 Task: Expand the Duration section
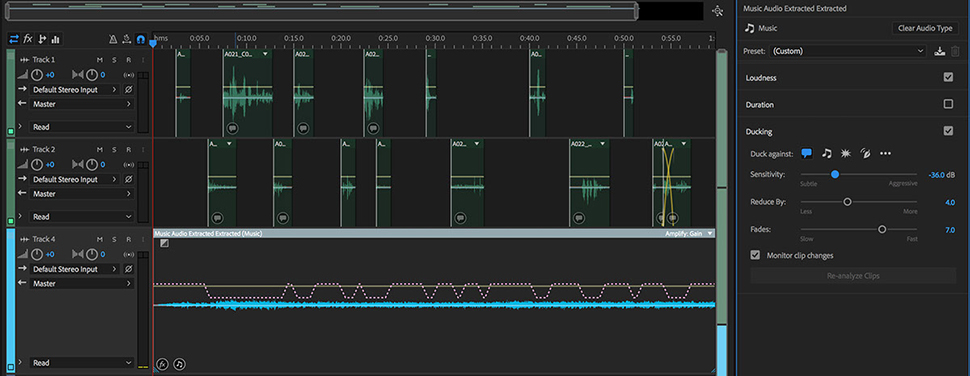click(x=760, y=105)
